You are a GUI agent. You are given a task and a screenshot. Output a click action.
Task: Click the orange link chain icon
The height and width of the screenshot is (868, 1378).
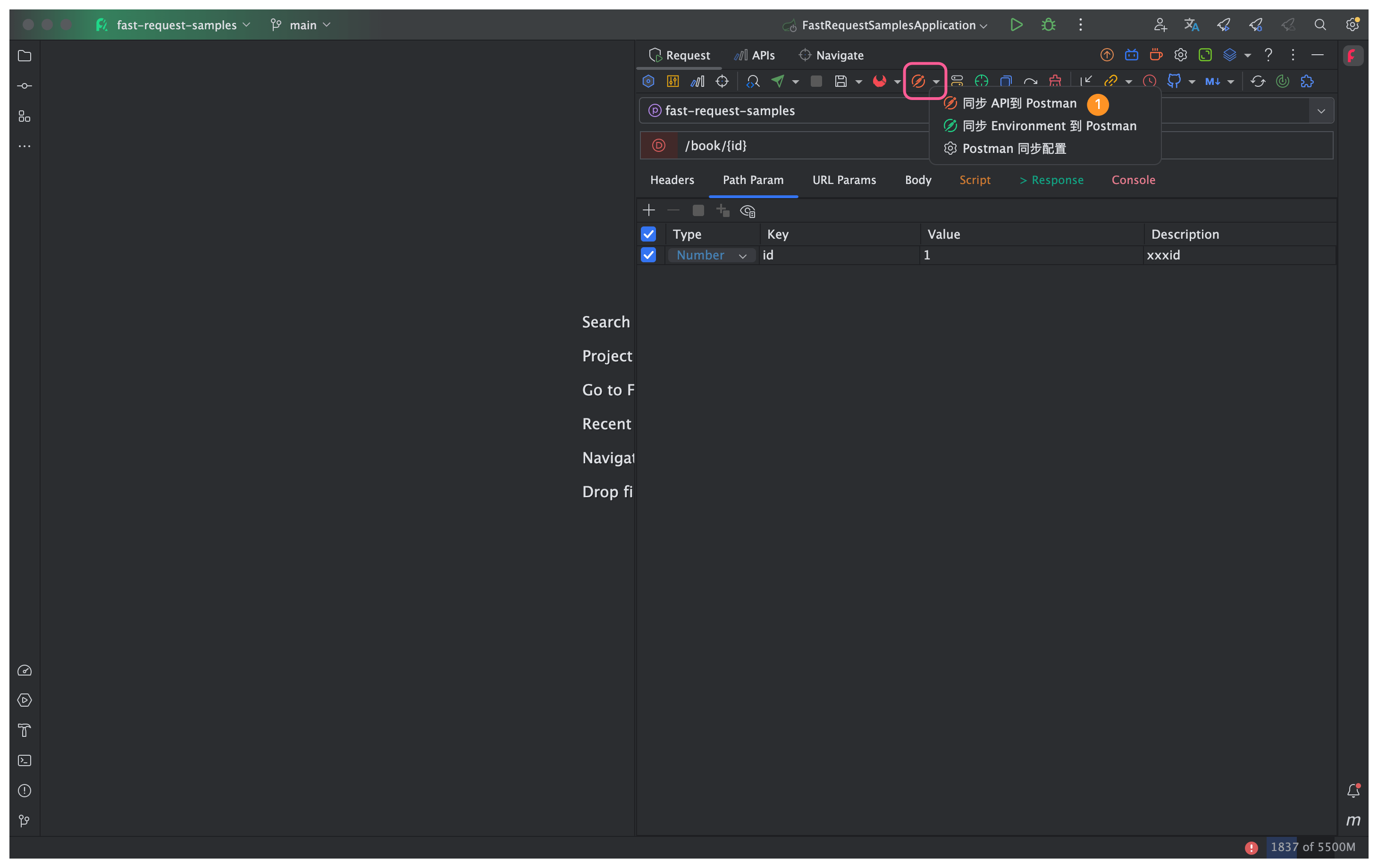tap(1110, 81)
